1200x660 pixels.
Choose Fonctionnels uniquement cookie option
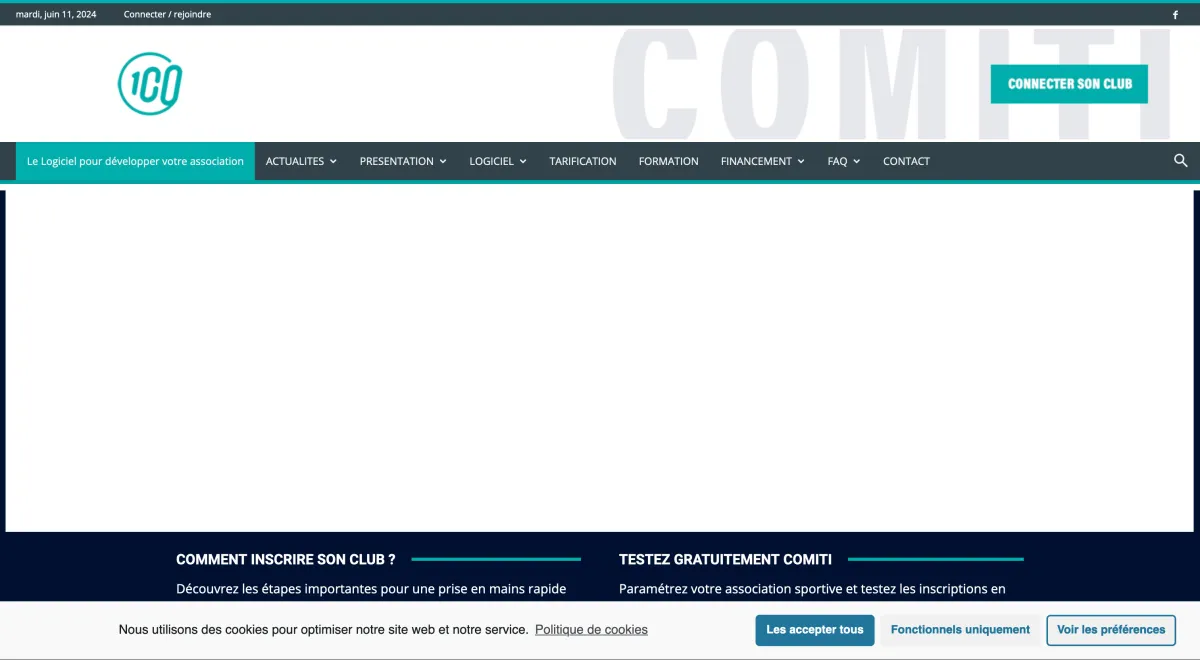pos(960,630)
